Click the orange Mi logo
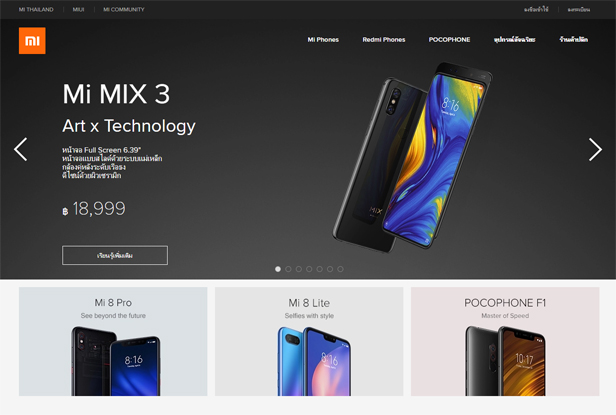The width and height of the screenshot is (616, 415). [32, 40]
